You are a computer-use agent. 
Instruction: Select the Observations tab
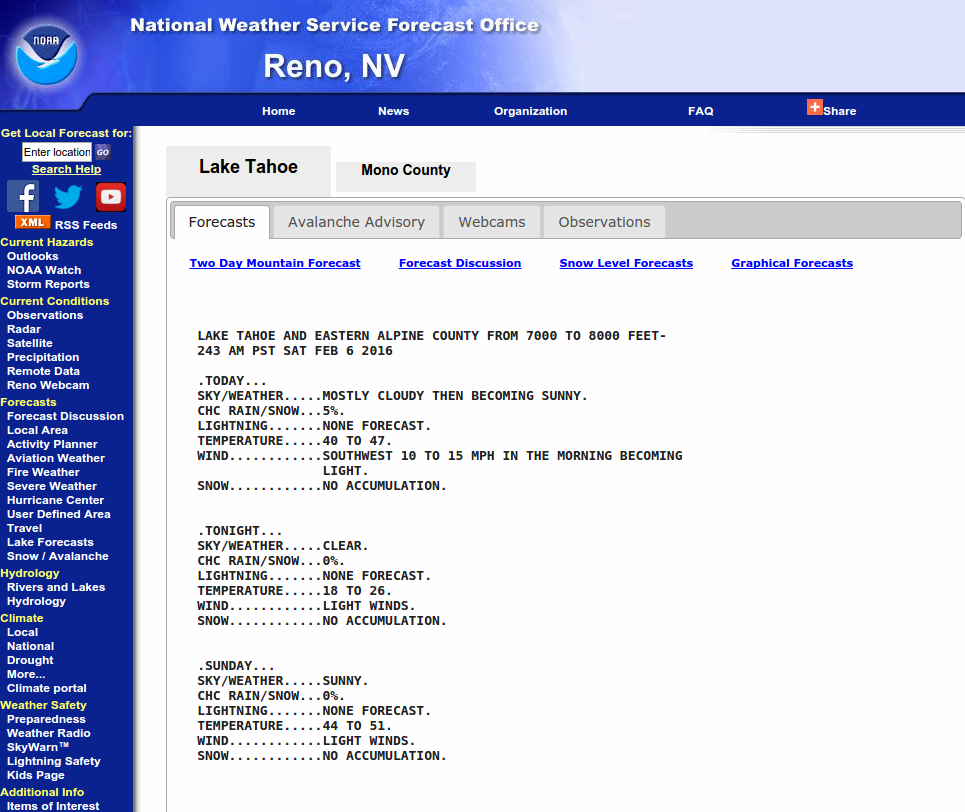[x=604, y=222]
